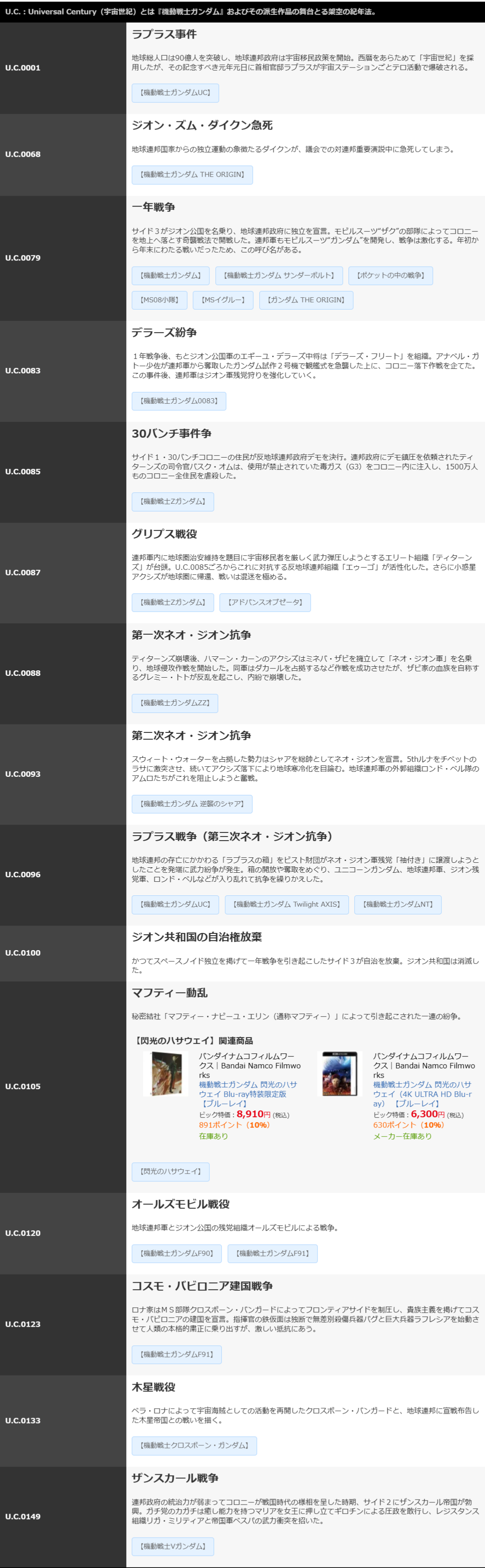This screenshot has height=1568, width=485.
Task: Select the 機動戦士ガンダム Twilight AXIS tag
Action: point(287,904)
